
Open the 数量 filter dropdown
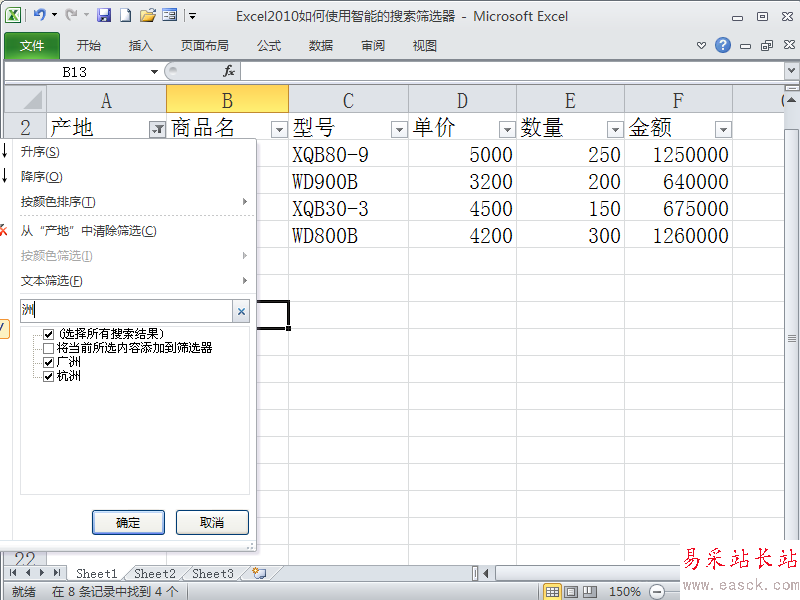(615, 130)
